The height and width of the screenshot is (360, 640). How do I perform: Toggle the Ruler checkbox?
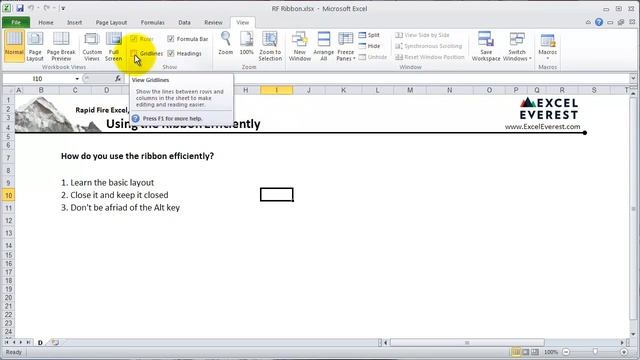[133, 39]
